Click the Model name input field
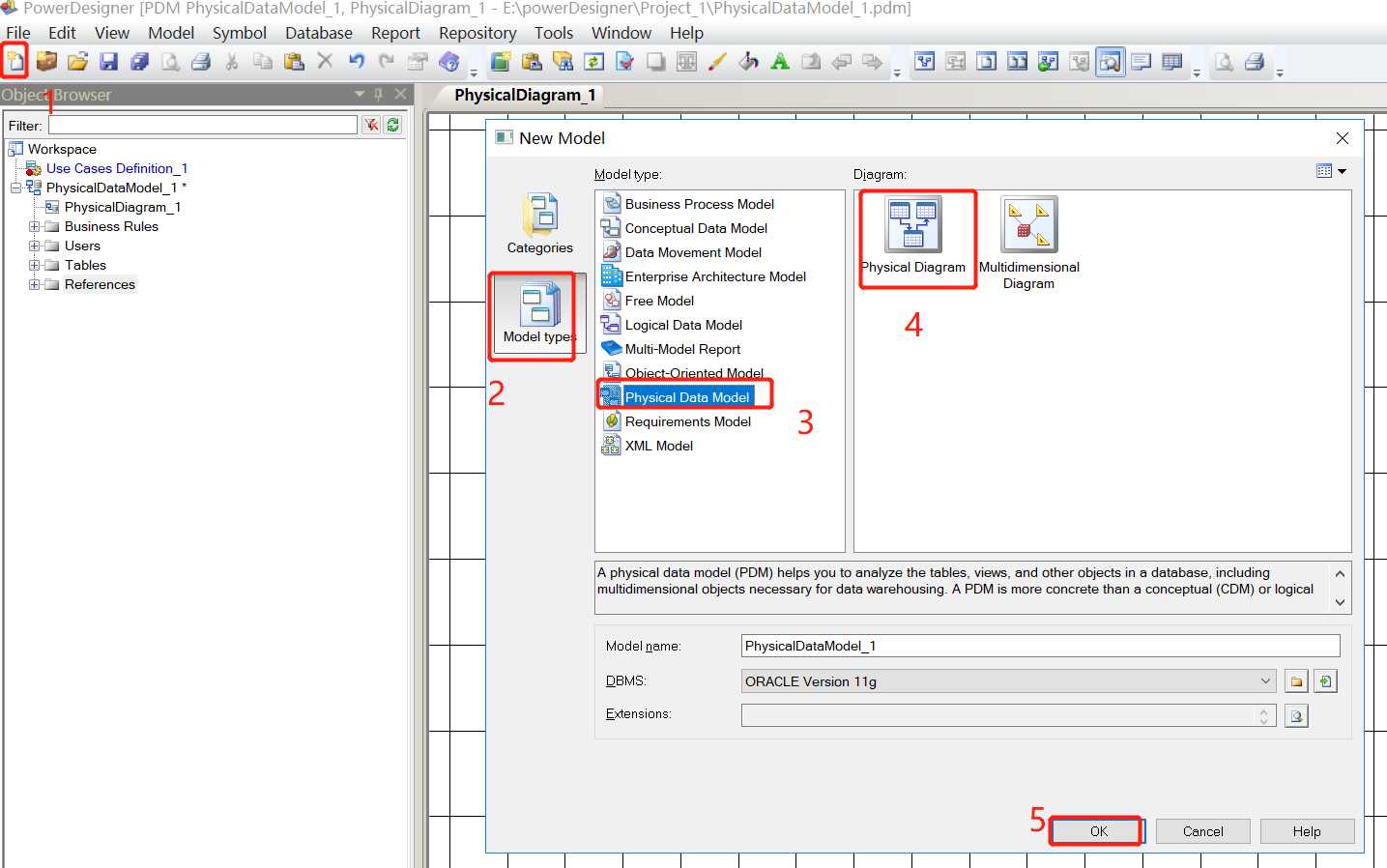The height and width of the screenshot is (868, 1387). (1040, 646)
